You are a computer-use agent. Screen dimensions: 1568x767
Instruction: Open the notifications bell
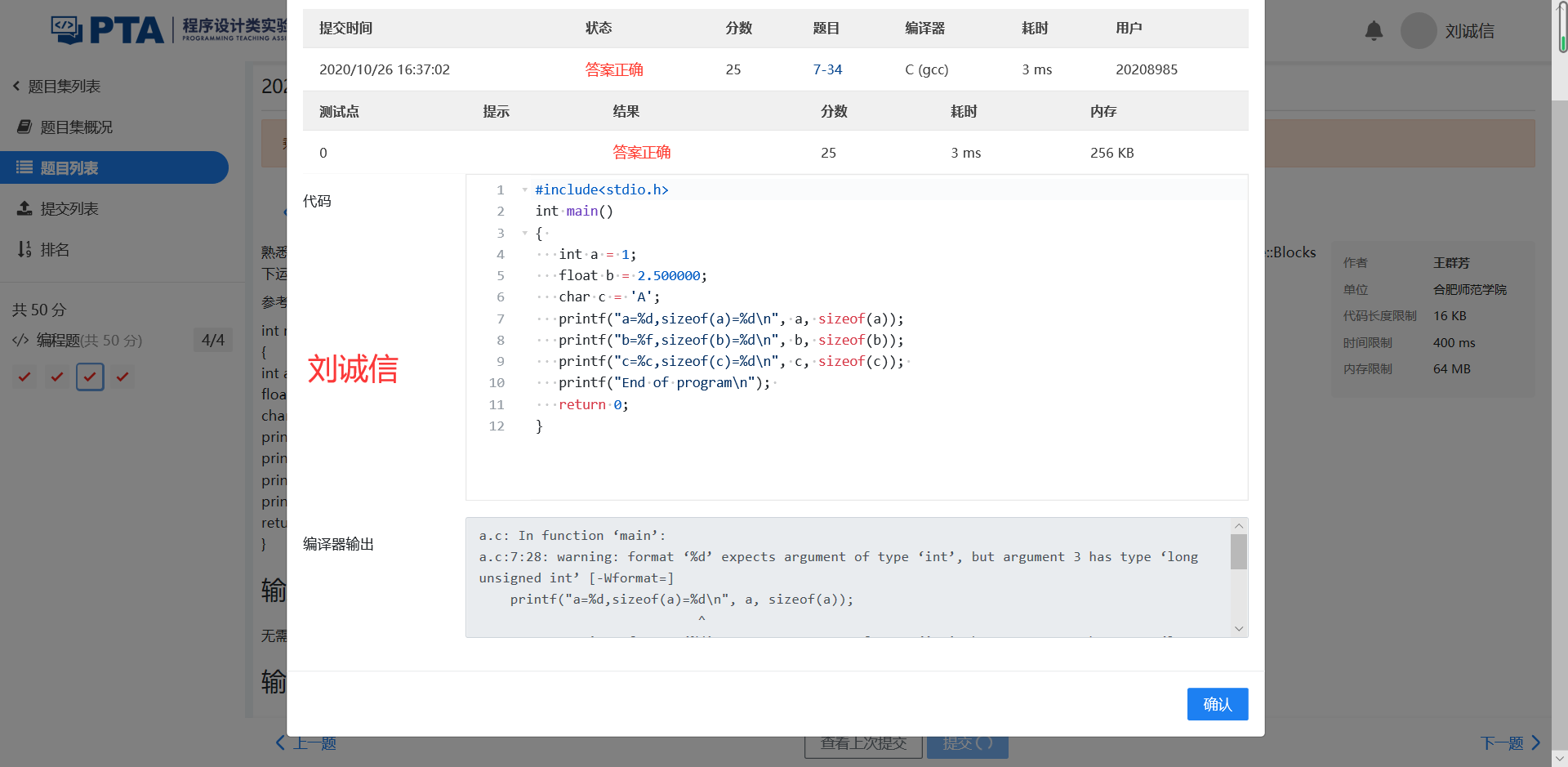coord(1374,31)
